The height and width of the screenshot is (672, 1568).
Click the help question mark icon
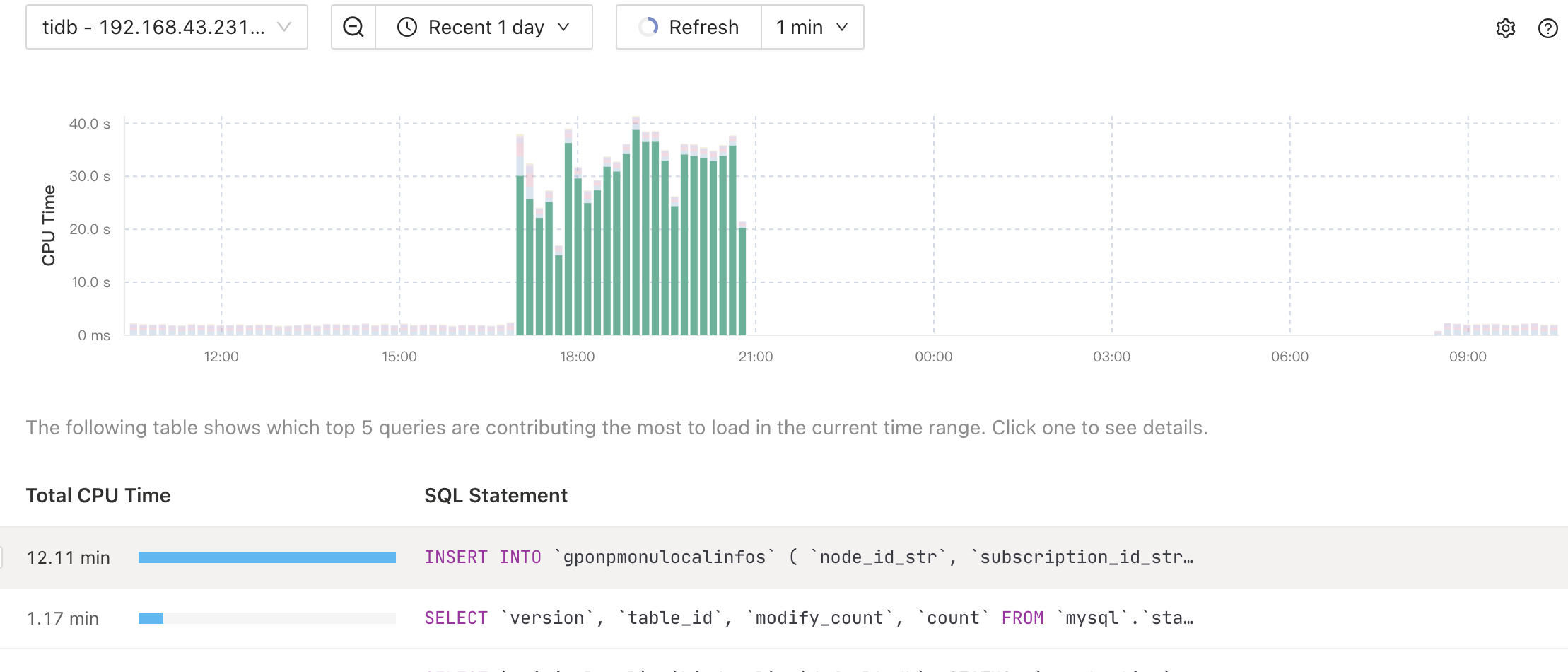click(1548, 28)
